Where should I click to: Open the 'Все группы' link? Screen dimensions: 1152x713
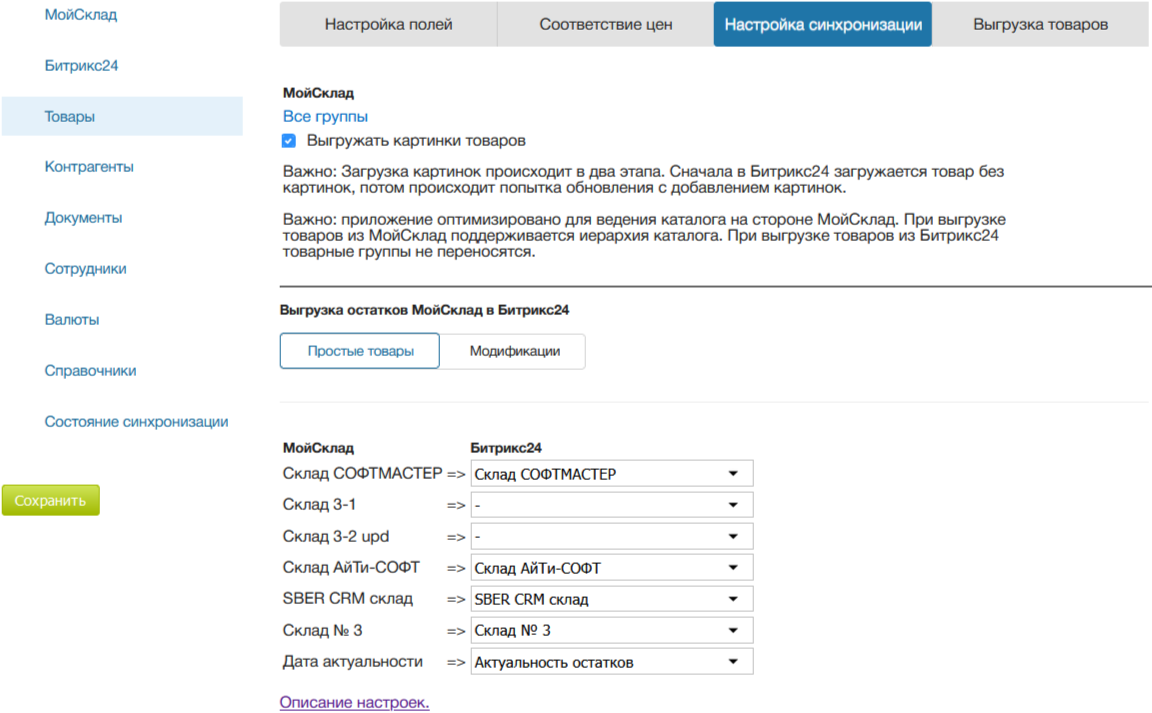click(x=325, y=117)
